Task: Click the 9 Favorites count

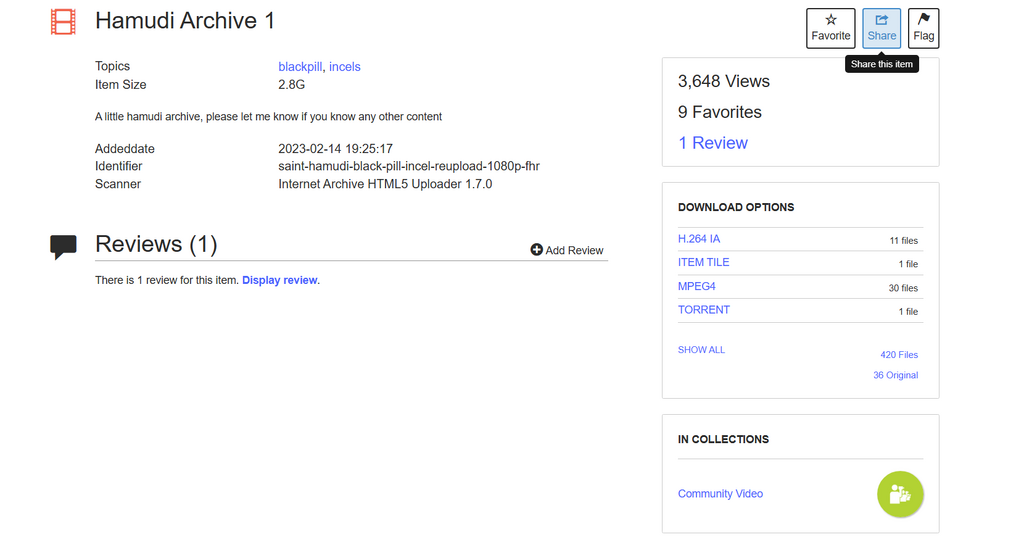Action: [720, 112]
